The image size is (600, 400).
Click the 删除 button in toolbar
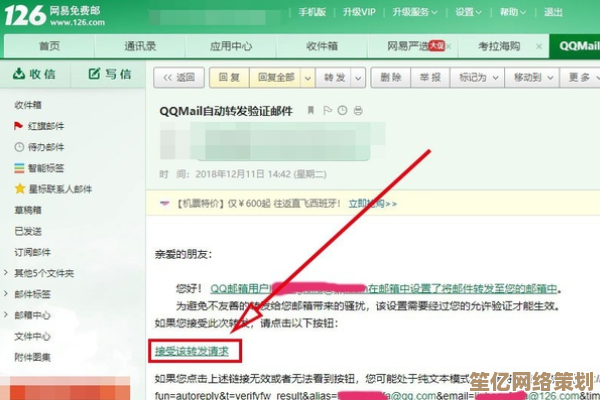[x=385, y=77]
